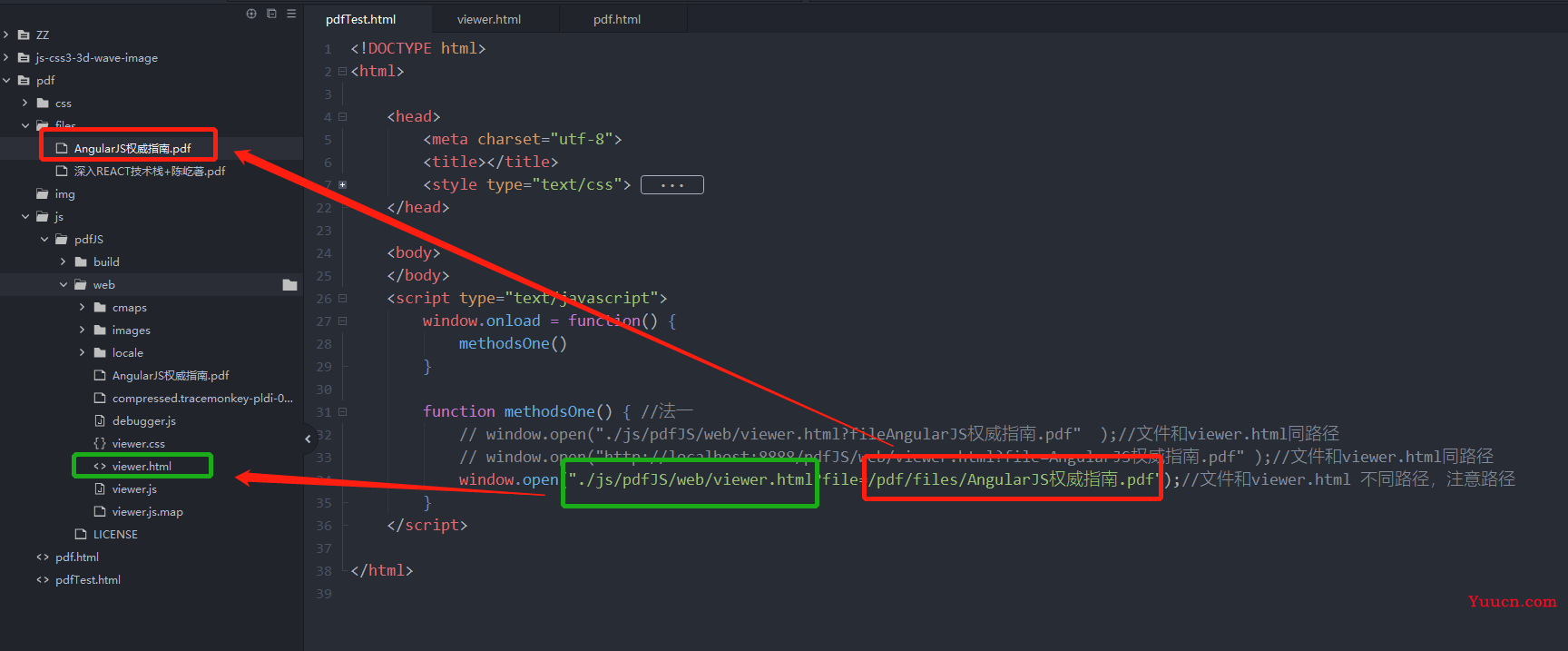The image size is (1568, 651).
Task: Click the file icon beside viewer.js.map
Action: [x=100, y=512]
